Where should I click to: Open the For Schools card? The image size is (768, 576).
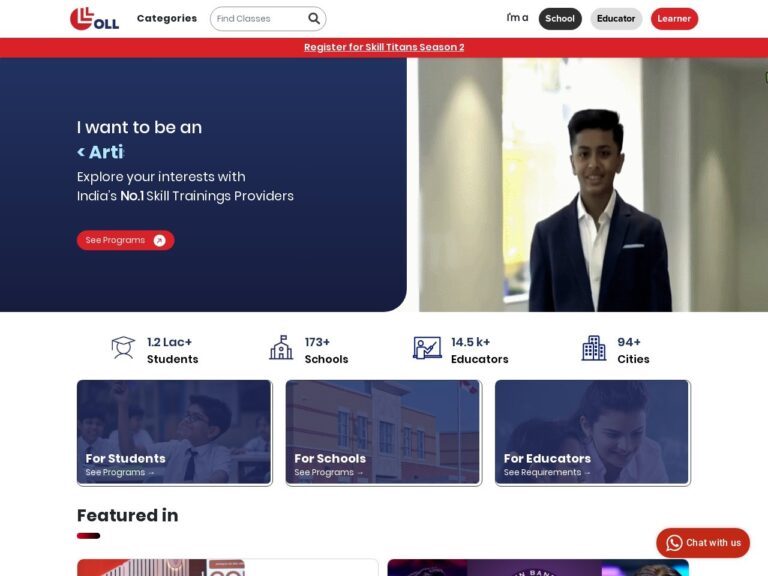pos(384,432)
